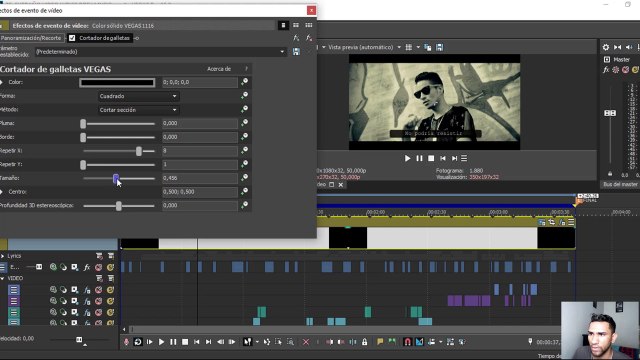This screenshot has width=640, height=360.
Task: Click Stop in the timeline transport bar
Action: click(x=185, y=342)
